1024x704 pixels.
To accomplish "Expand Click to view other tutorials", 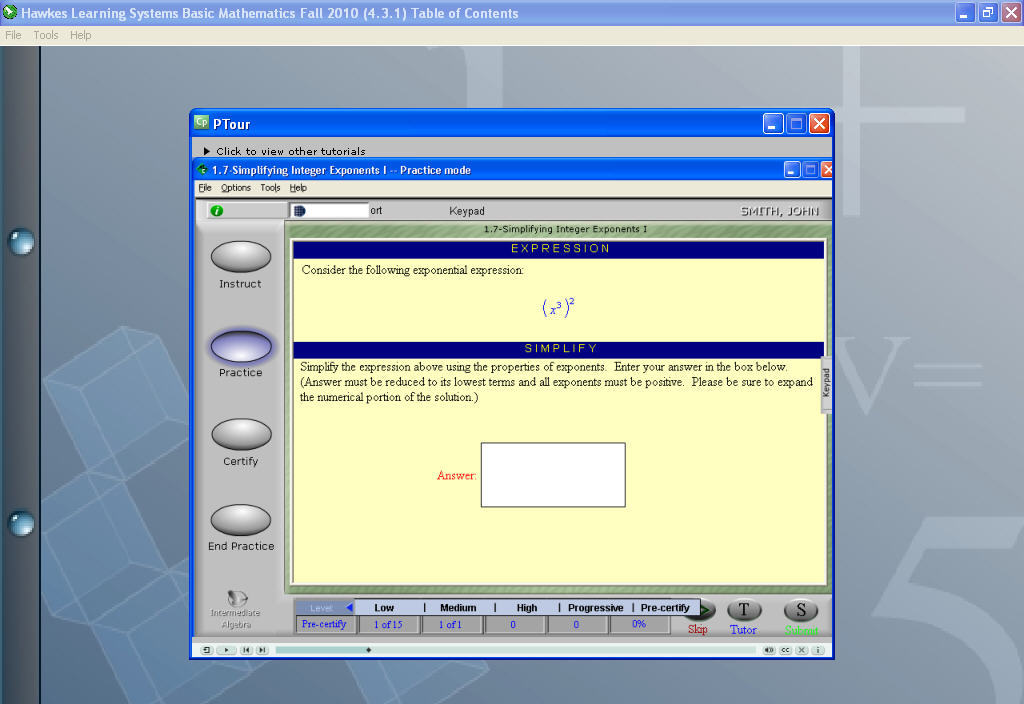I will pyautogui.click(x=284, y=151).
